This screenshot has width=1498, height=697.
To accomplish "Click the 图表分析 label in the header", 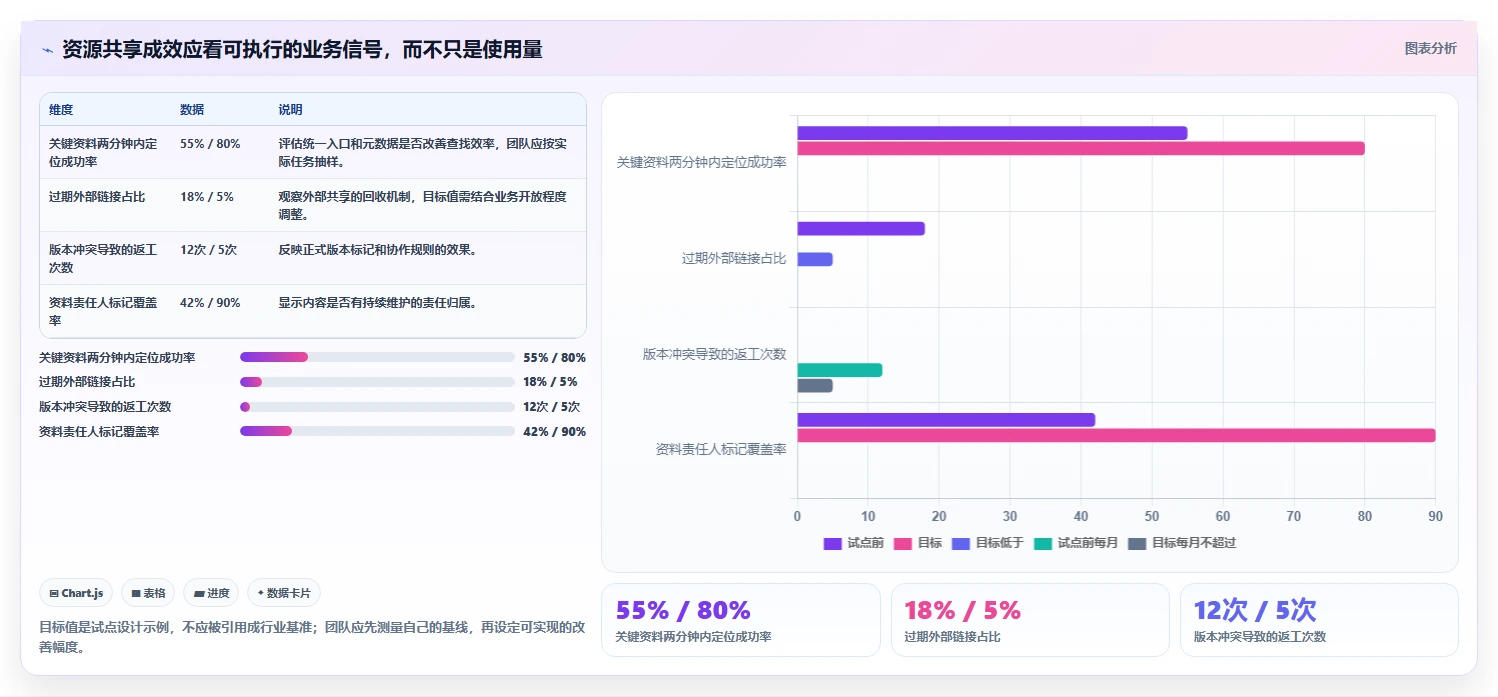I will [x=1430, y=48].
